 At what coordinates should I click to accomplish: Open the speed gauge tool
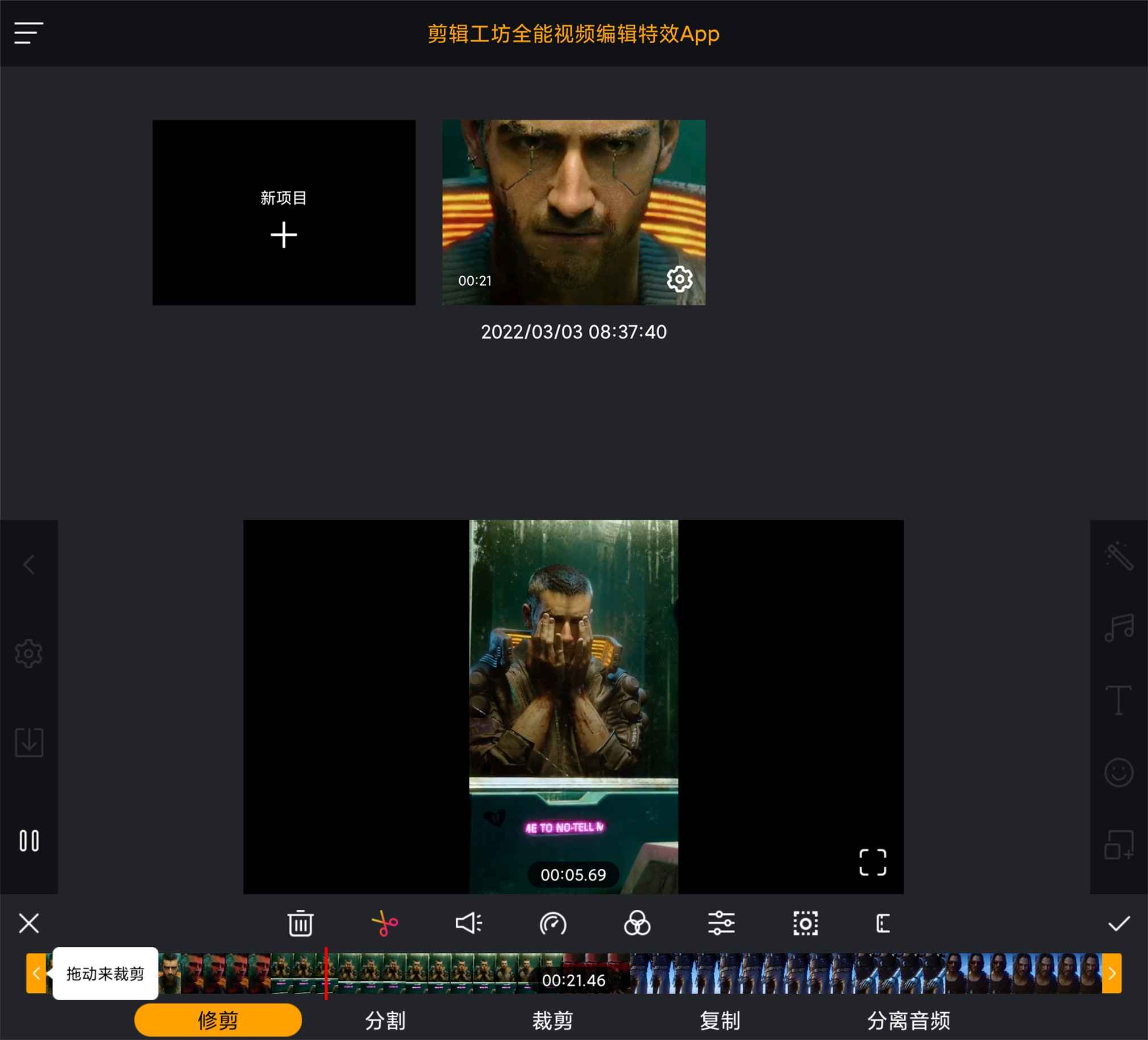[x=553, y=923]
